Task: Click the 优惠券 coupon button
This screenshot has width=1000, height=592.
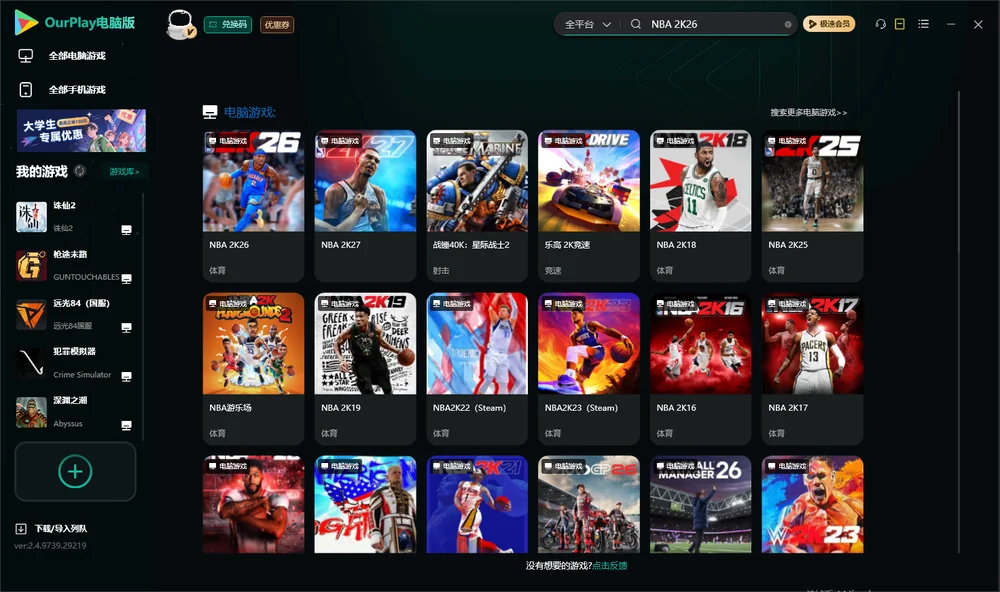Action: [277, 24]
